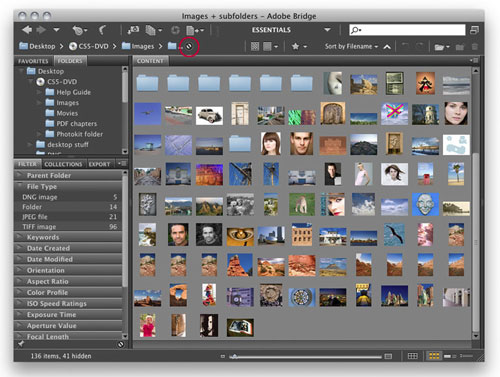Image resolution: width=500 pixels, height=377 pixels.
Task: Go back with the left arrow button
Action: tap(27, 30)
